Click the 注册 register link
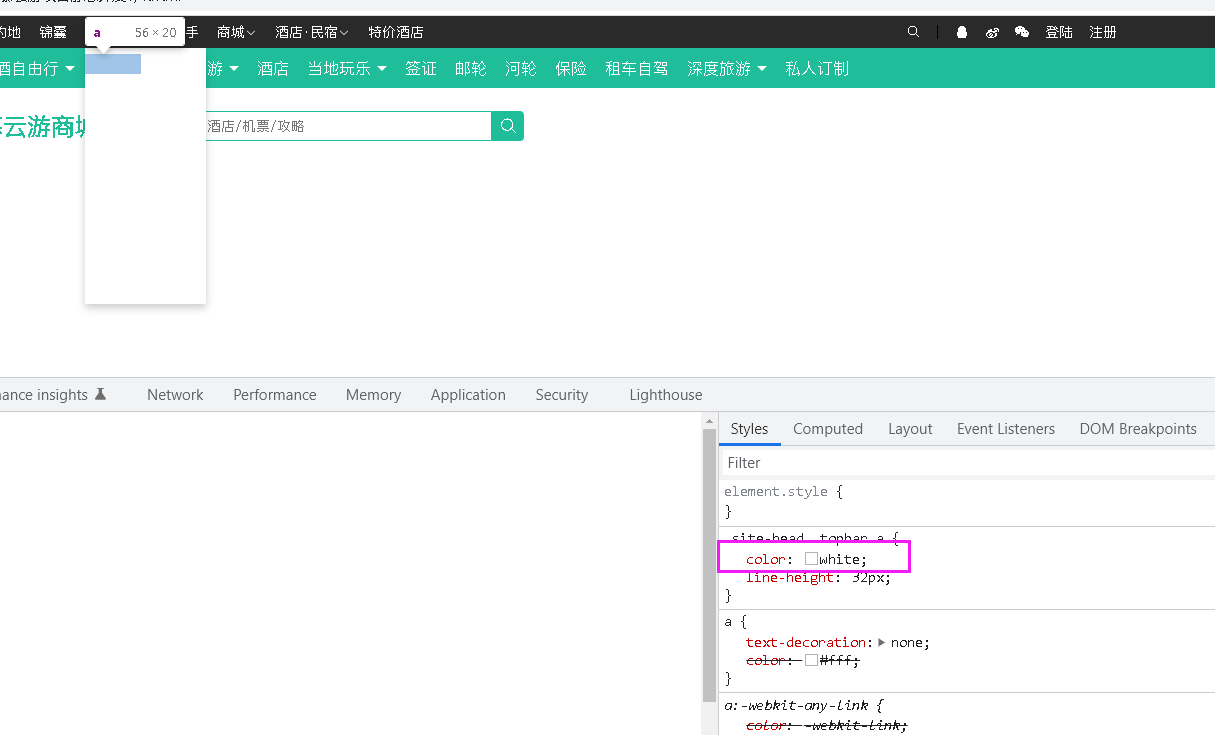The width and height of the screenshot is (1215, 735). pyautogui.click(x=1103, y=32)
